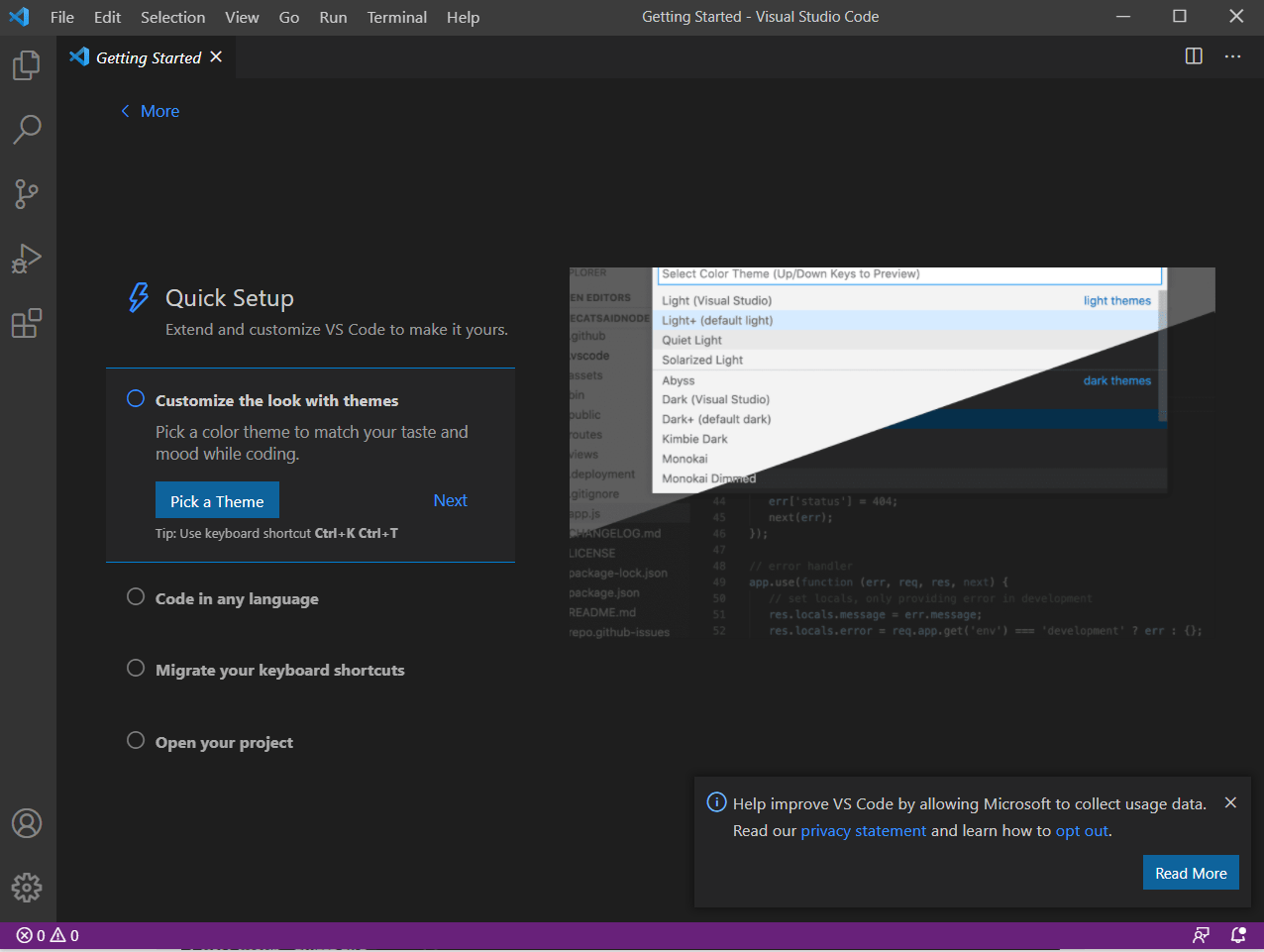
Task: Click the color theme preview image
Action: [x=892, y=454]
